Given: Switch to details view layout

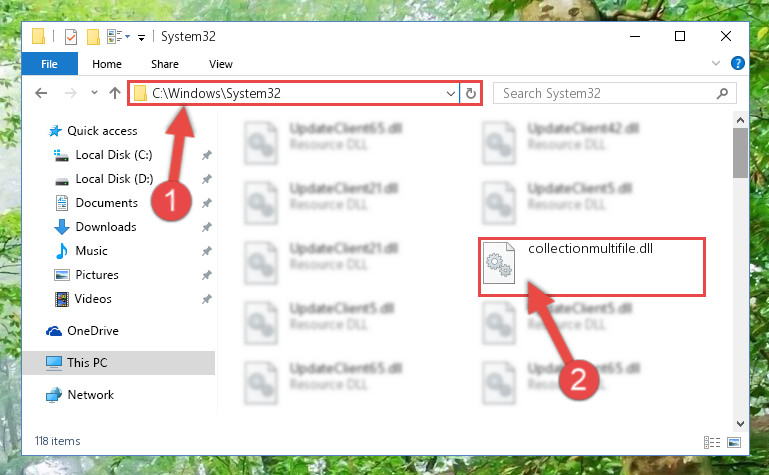Looking at the screenshot, I should [712, 442].
